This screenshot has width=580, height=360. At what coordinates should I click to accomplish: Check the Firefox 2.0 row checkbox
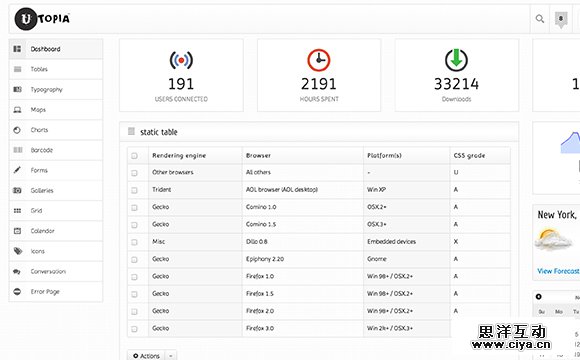click(x=134, y=312)
